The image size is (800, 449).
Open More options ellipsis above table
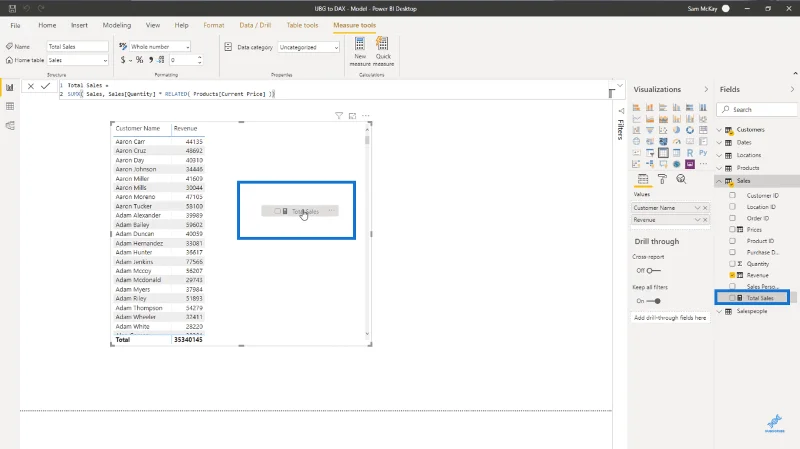coord(366,116)
